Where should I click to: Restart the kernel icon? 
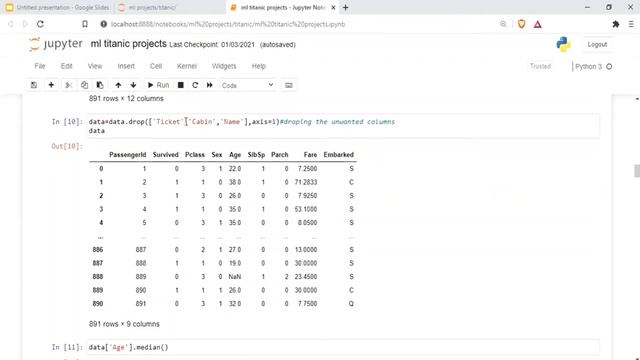(x=195, y=85)
